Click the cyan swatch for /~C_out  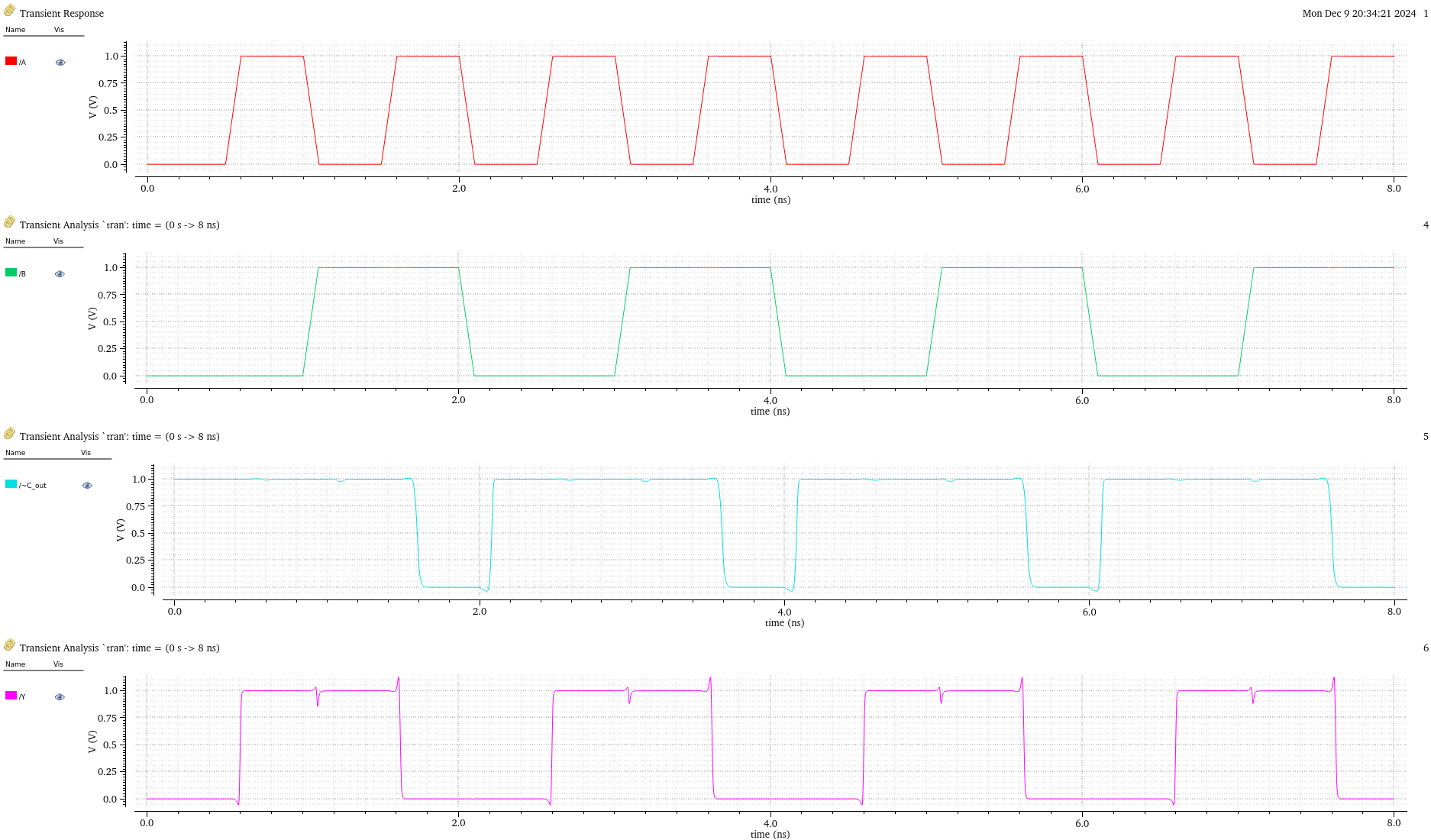(x=11, y=484)
